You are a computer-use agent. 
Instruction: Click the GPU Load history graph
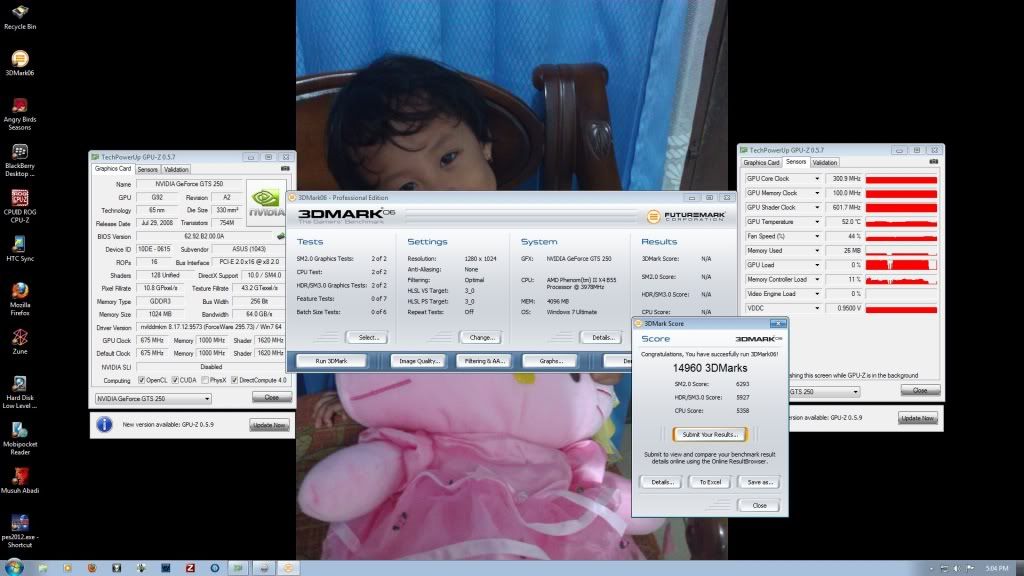(901, 264)
